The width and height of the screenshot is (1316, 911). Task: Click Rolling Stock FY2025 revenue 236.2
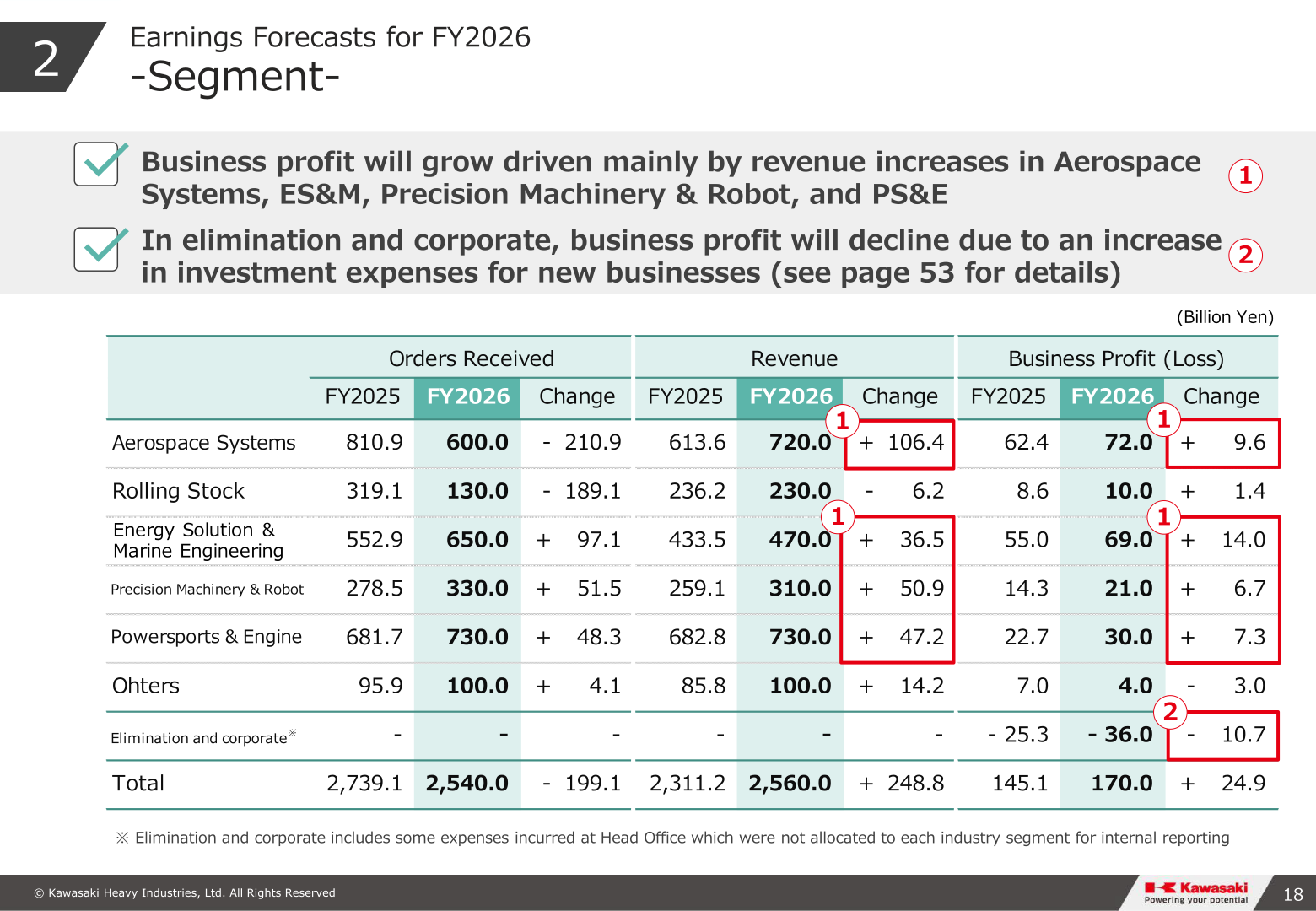coord(697,491)
